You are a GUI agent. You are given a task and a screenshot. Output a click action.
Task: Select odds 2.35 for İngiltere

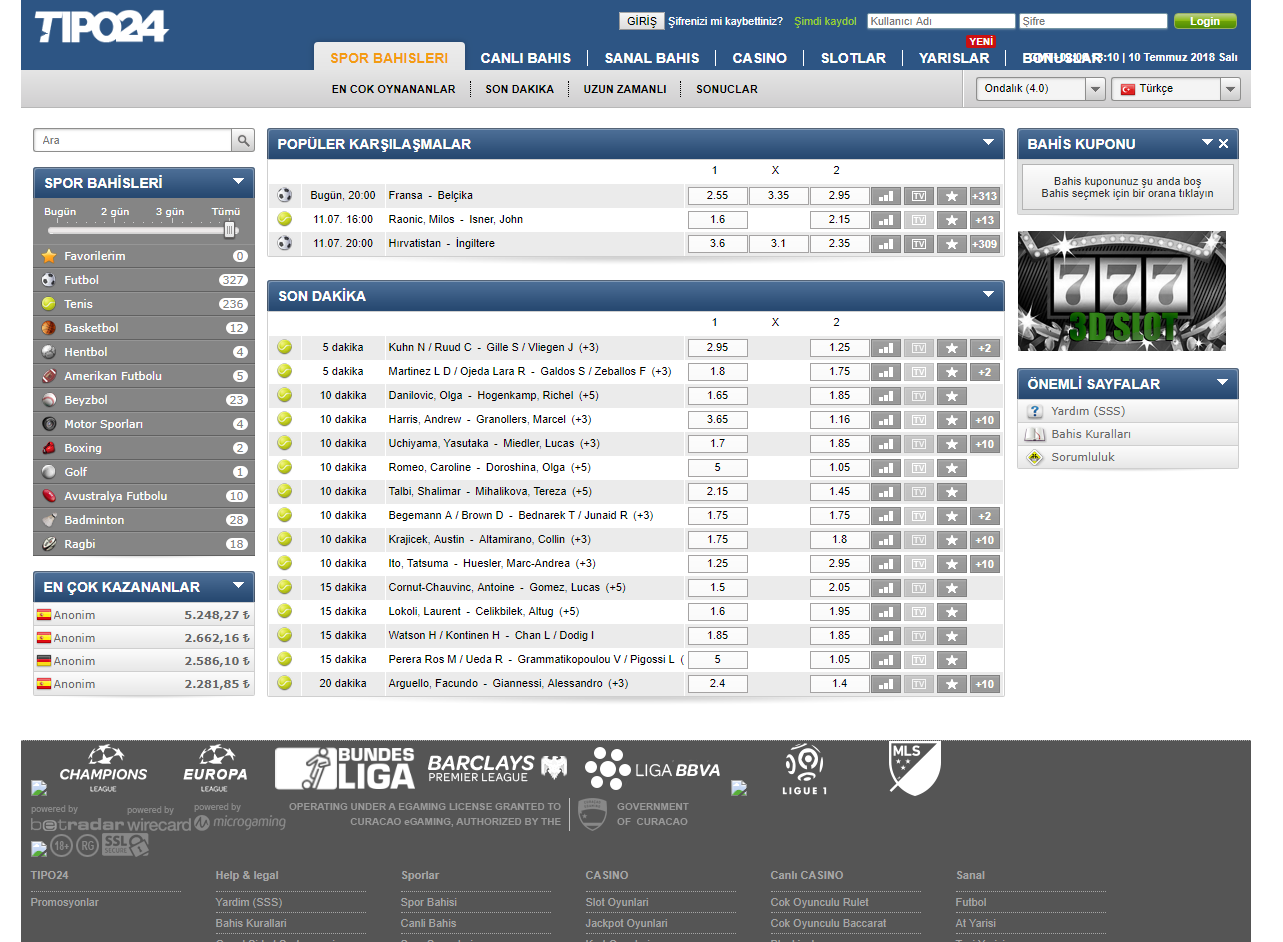tap(840, 244)
